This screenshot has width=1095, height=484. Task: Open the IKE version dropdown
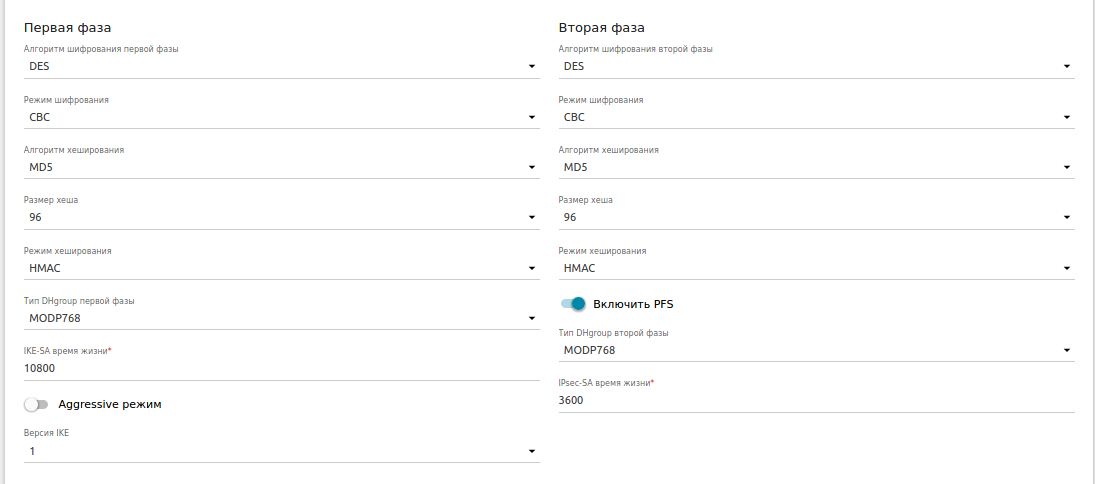coord(280,451)
